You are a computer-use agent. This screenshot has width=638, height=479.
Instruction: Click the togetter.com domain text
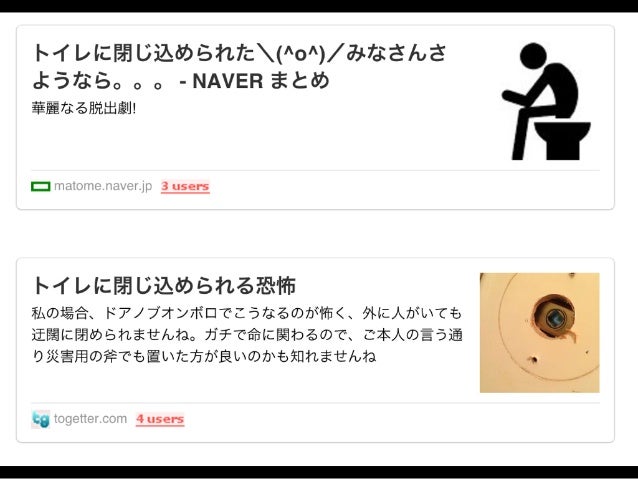[x=90, y=419]
